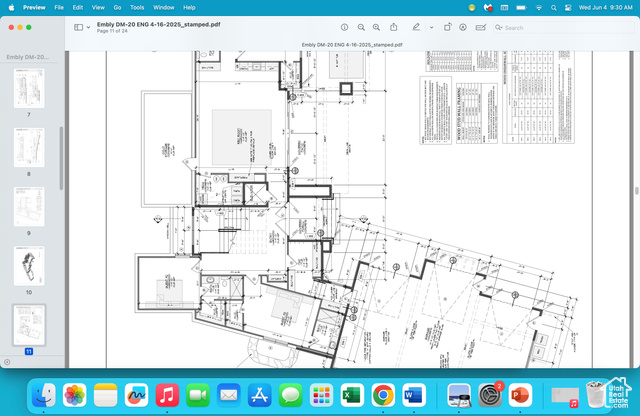
Task: Open Microsoft Excel from the Dock
Action: pos(351,394)
